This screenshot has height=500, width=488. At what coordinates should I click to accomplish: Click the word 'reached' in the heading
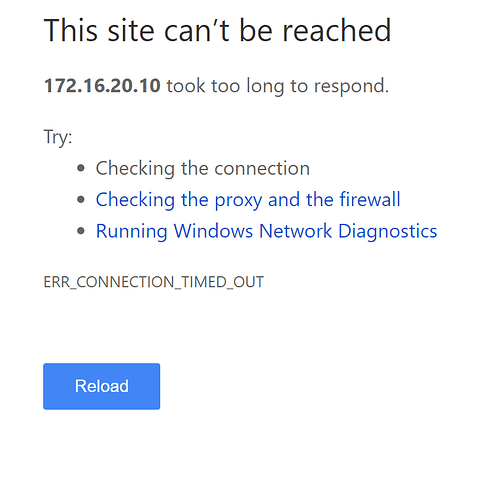(337, 31)
